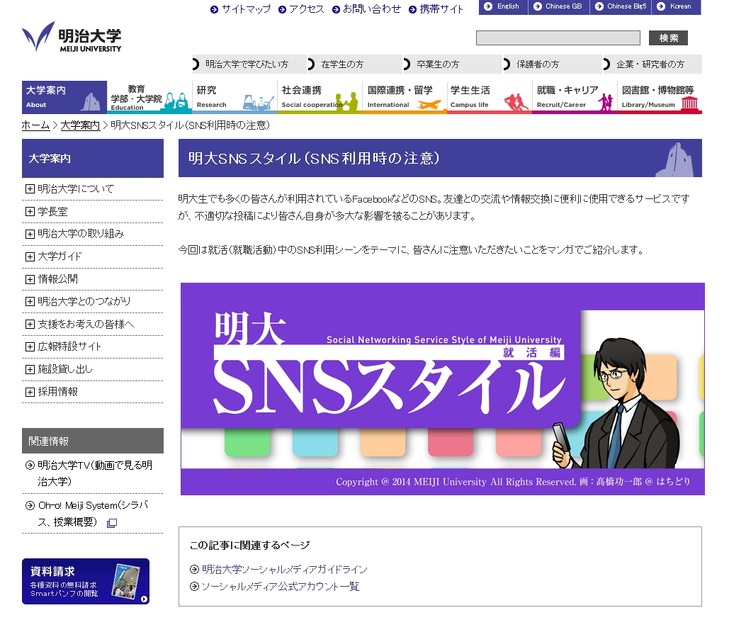The width and height of the screenshot is (729, 620).
Task: Open the Oh-o! Meiji System link
Action: pyautogui.click(x=93, y=514)
